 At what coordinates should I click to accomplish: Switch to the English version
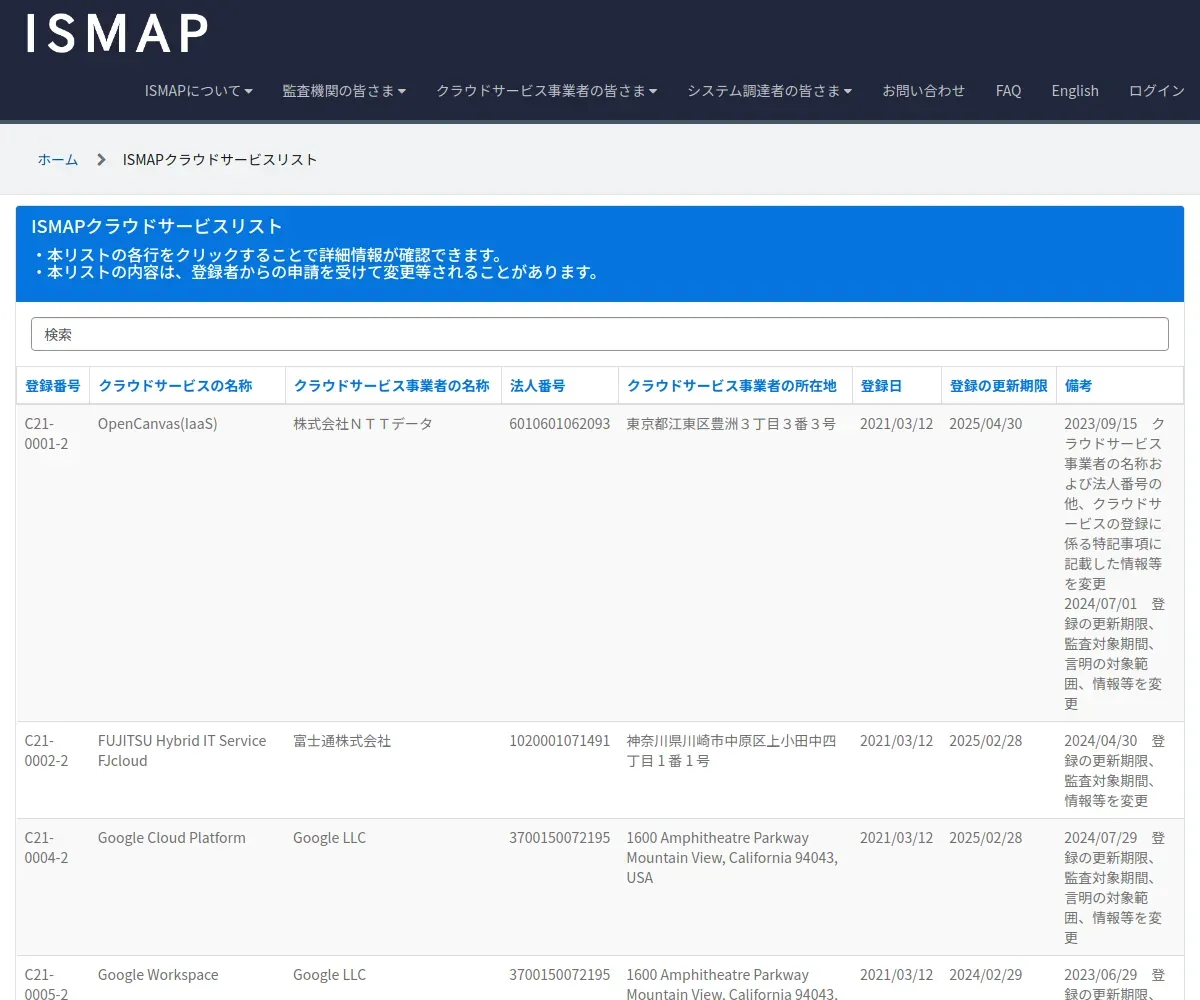1075,91
